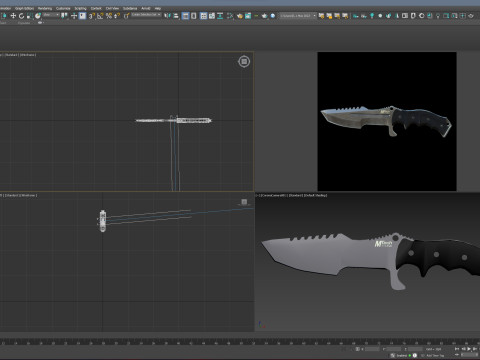The image size is (480, 360).
Task: Select the Move tool in toolbar
Action: [13, 16]
